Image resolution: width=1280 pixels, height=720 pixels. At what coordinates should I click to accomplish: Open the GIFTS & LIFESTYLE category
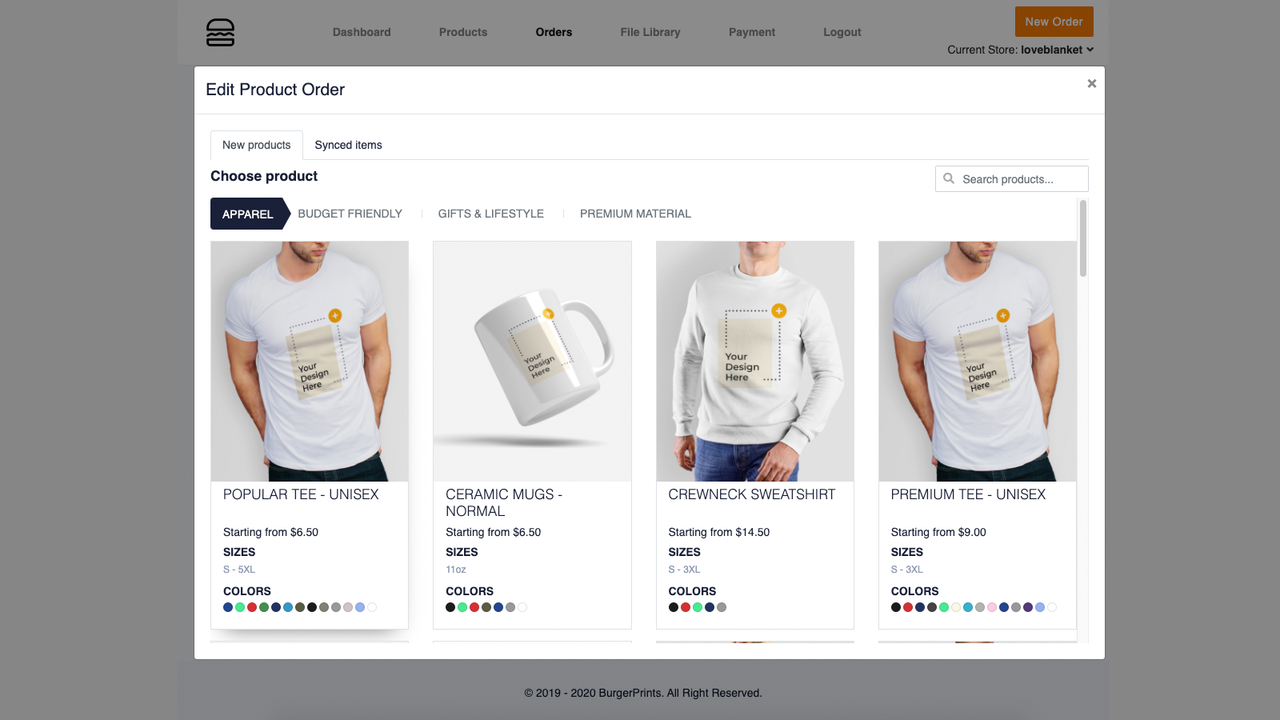tap(490, 213)
